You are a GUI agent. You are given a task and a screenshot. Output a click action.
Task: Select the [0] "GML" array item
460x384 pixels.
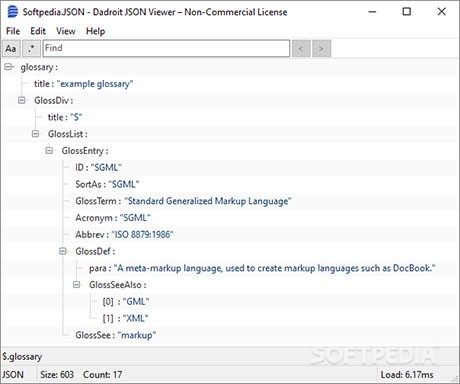(x=230, y=302)
